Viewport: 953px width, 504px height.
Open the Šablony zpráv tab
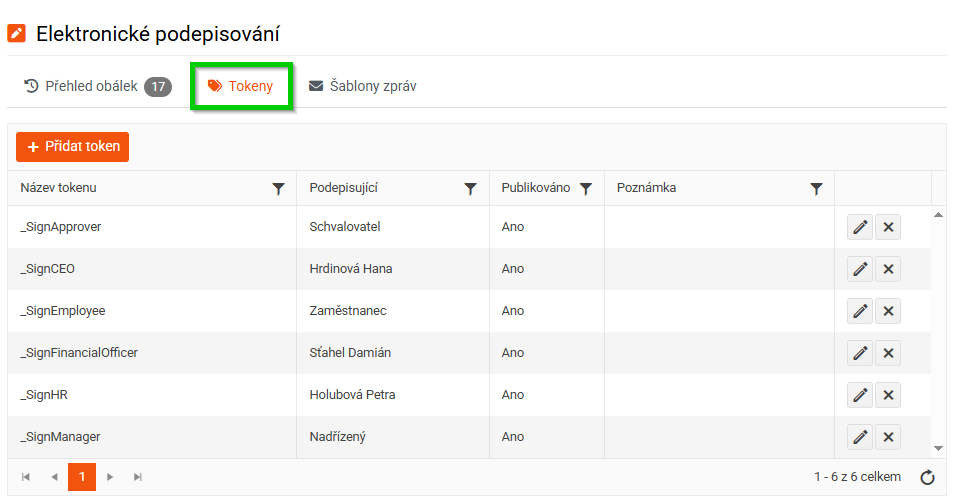[x=363, y=86]
